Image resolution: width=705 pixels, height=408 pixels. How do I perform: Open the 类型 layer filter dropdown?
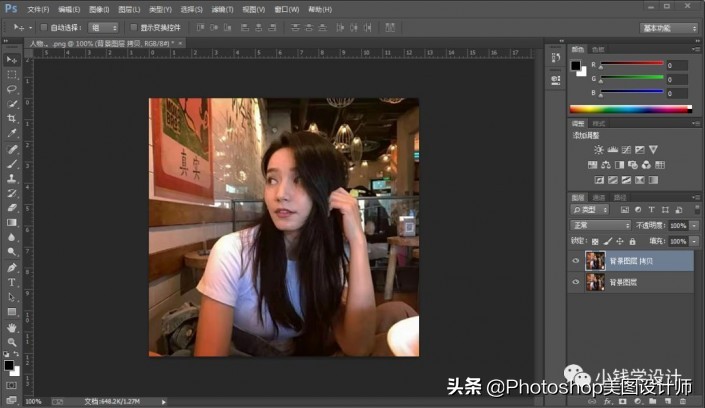point(590,210)
